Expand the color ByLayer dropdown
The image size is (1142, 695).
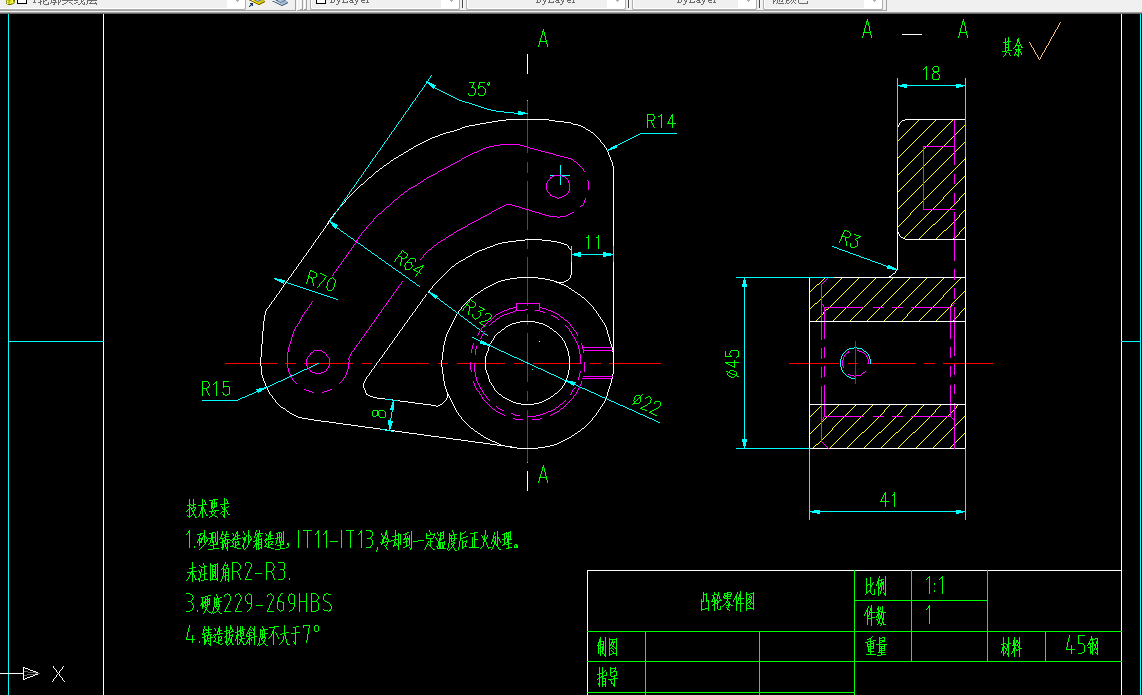tap(451, 3)
